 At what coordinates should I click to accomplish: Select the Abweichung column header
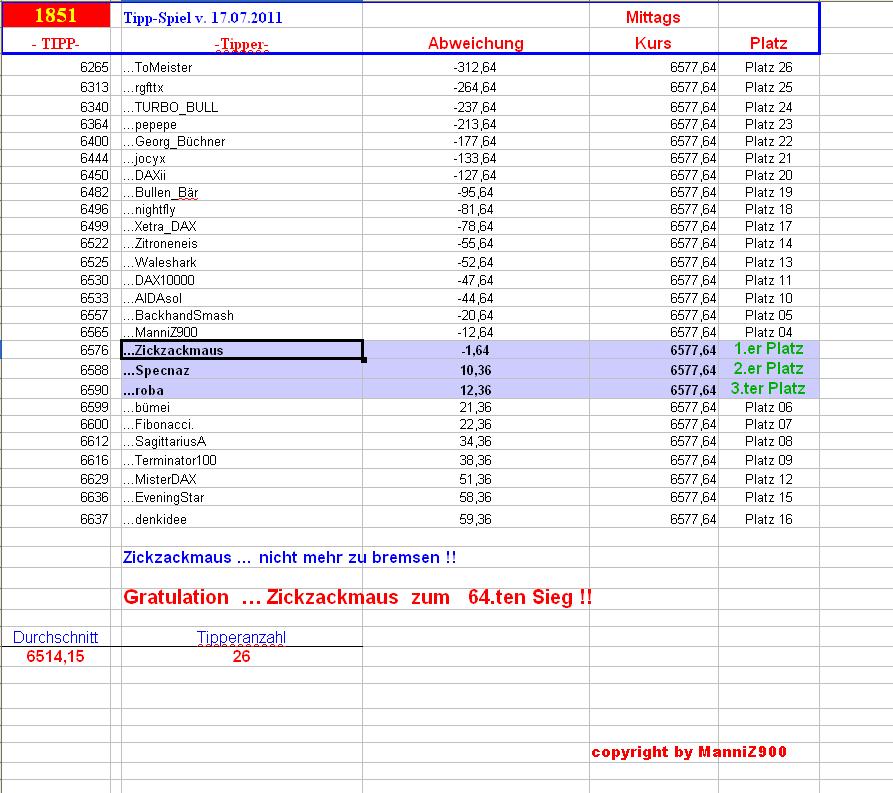coord(476,43)
